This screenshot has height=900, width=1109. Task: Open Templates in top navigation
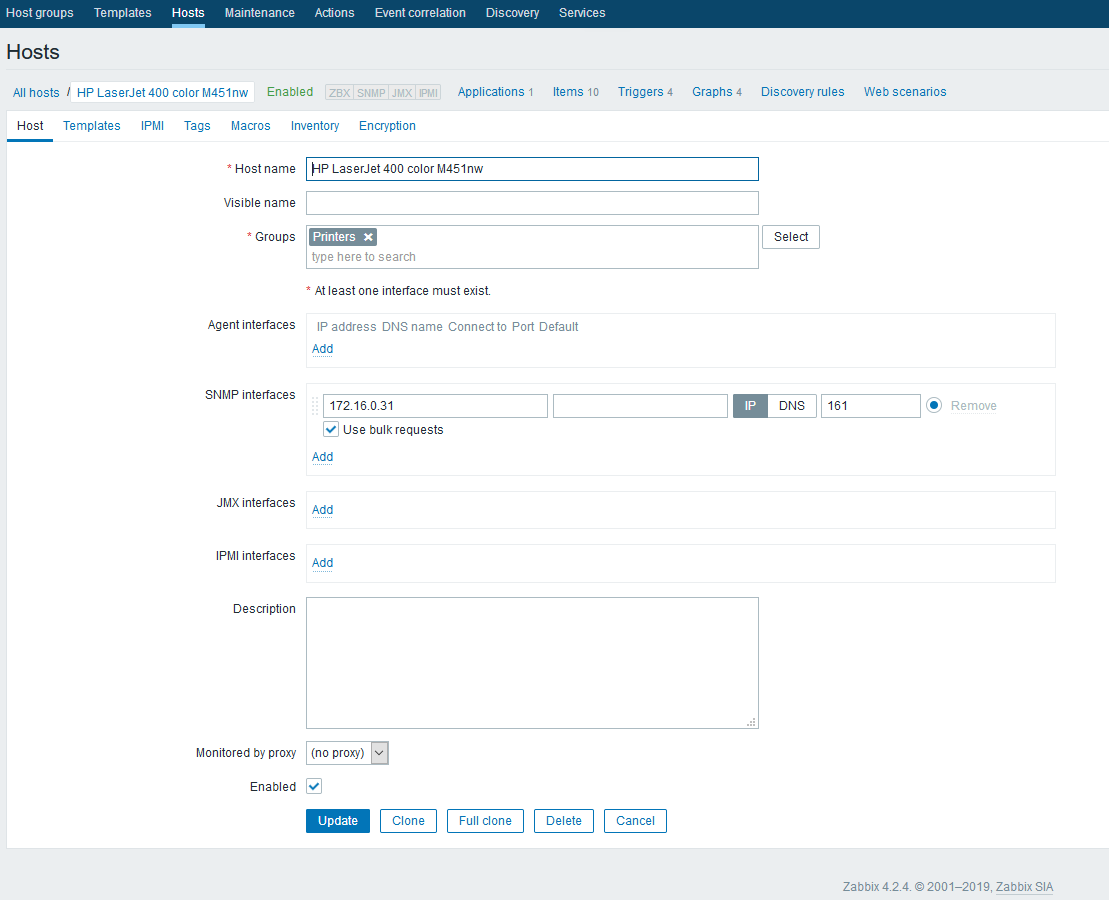click(122, 13)
